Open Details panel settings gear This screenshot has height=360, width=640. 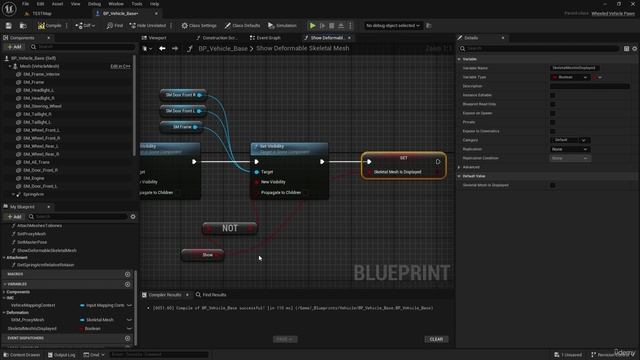click(635, 49)
